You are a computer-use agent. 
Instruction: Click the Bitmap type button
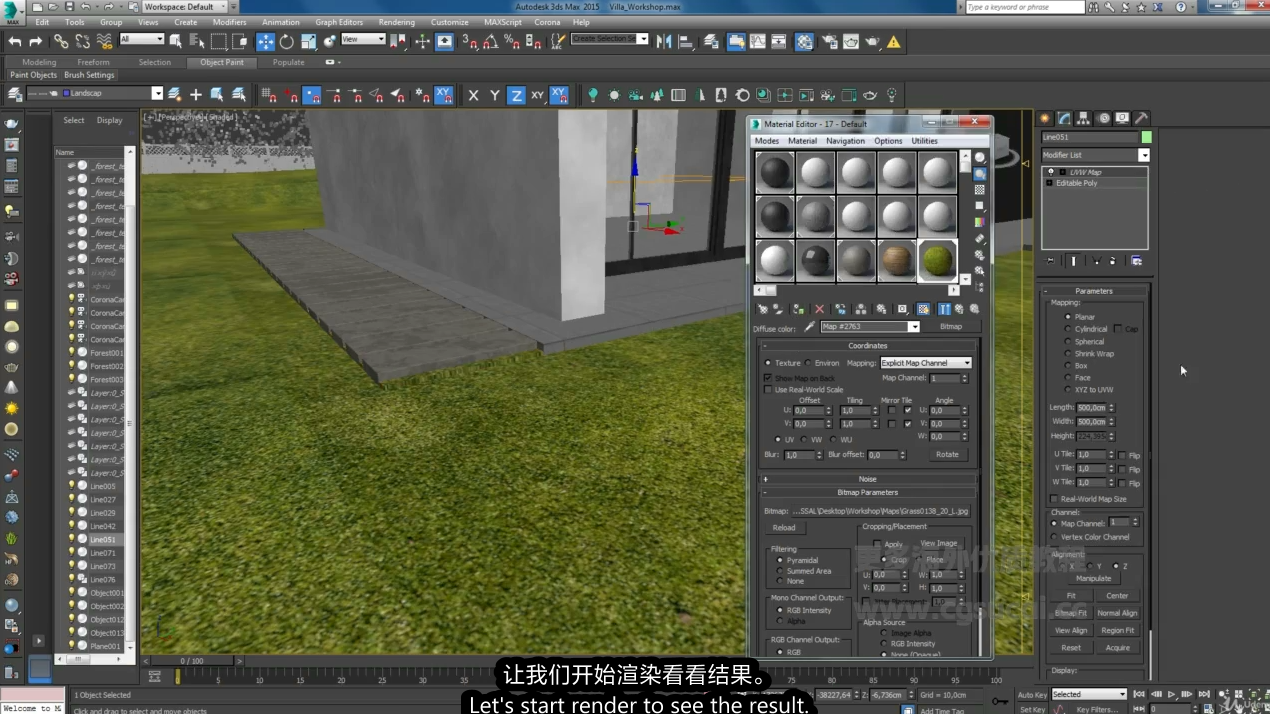coord(951,327)
